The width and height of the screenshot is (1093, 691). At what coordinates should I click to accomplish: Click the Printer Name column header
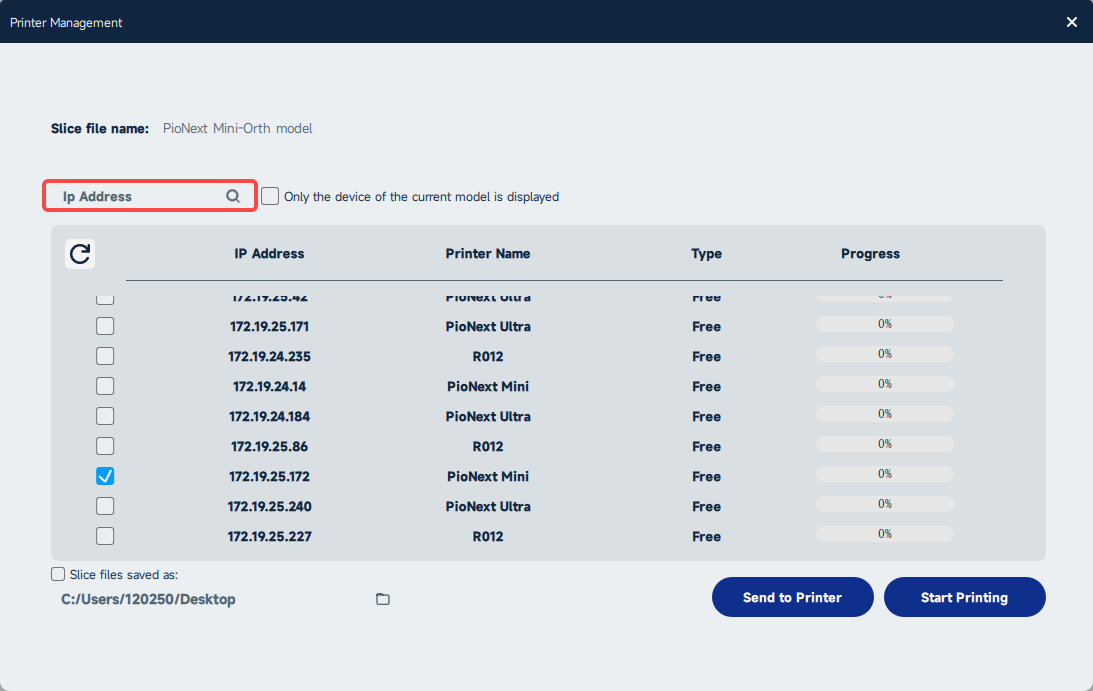click(x=488, y=254)
